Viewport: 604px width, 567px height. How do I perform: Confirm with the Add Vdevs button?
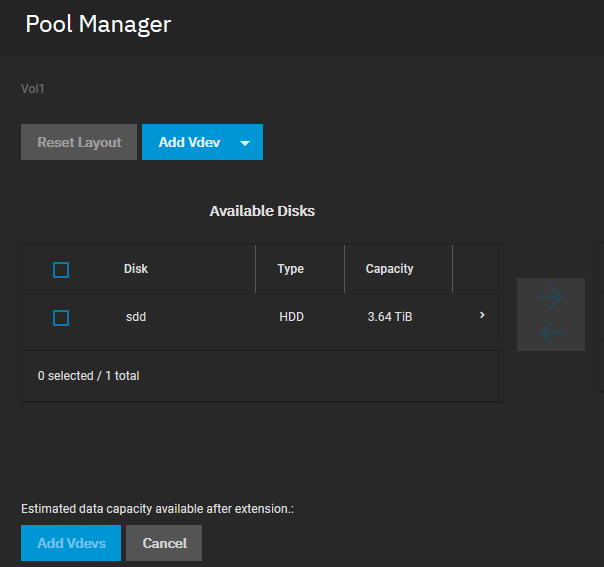(71, 543)
